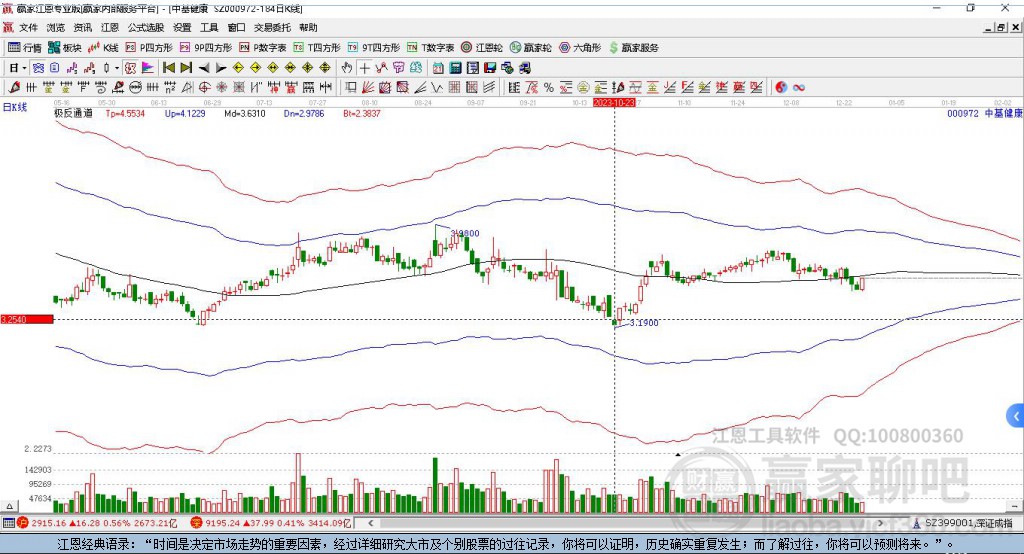
Task: Open the 工具 menu
Action: coord(209,27)
